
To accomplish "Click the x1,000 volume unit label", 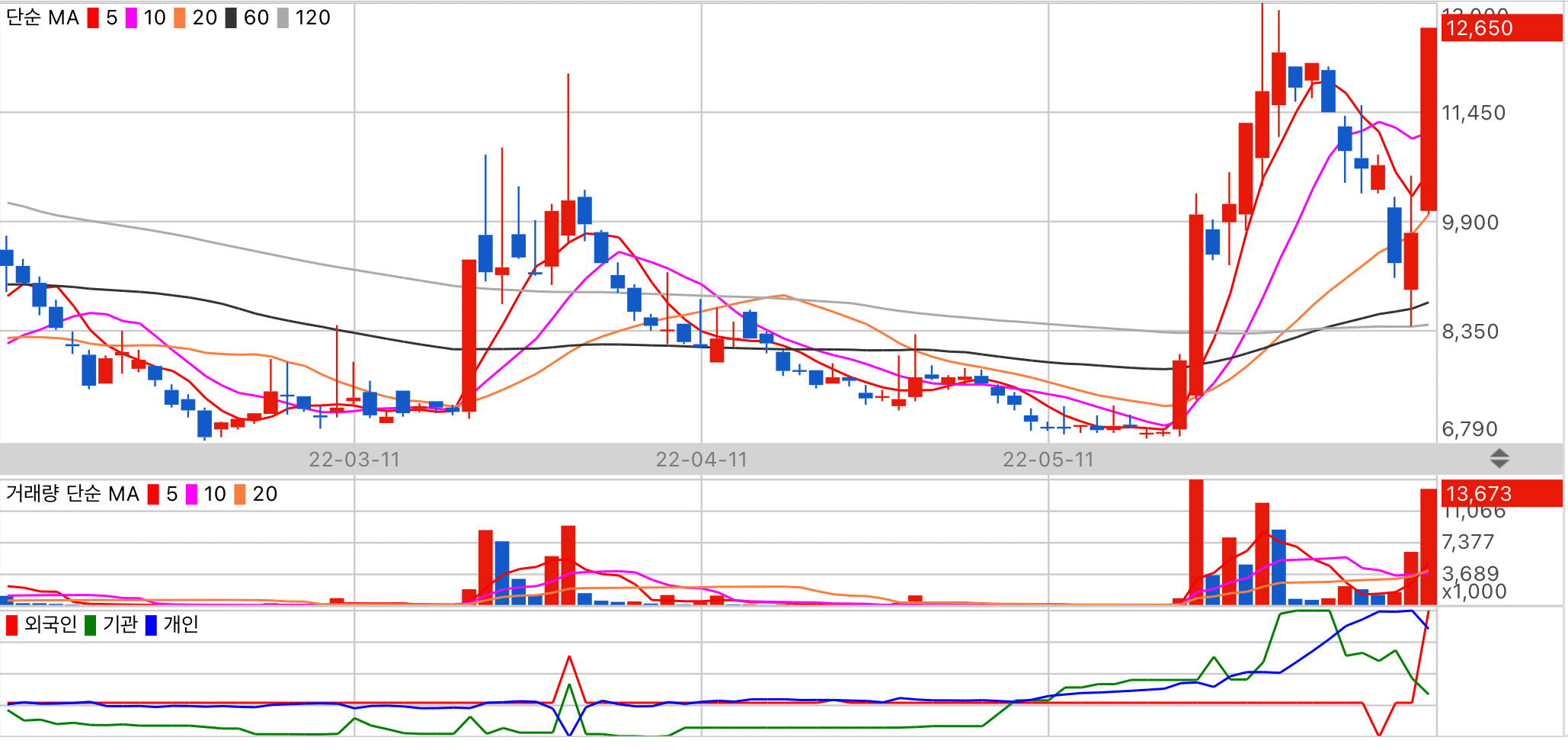I will tap(1474, 591).
